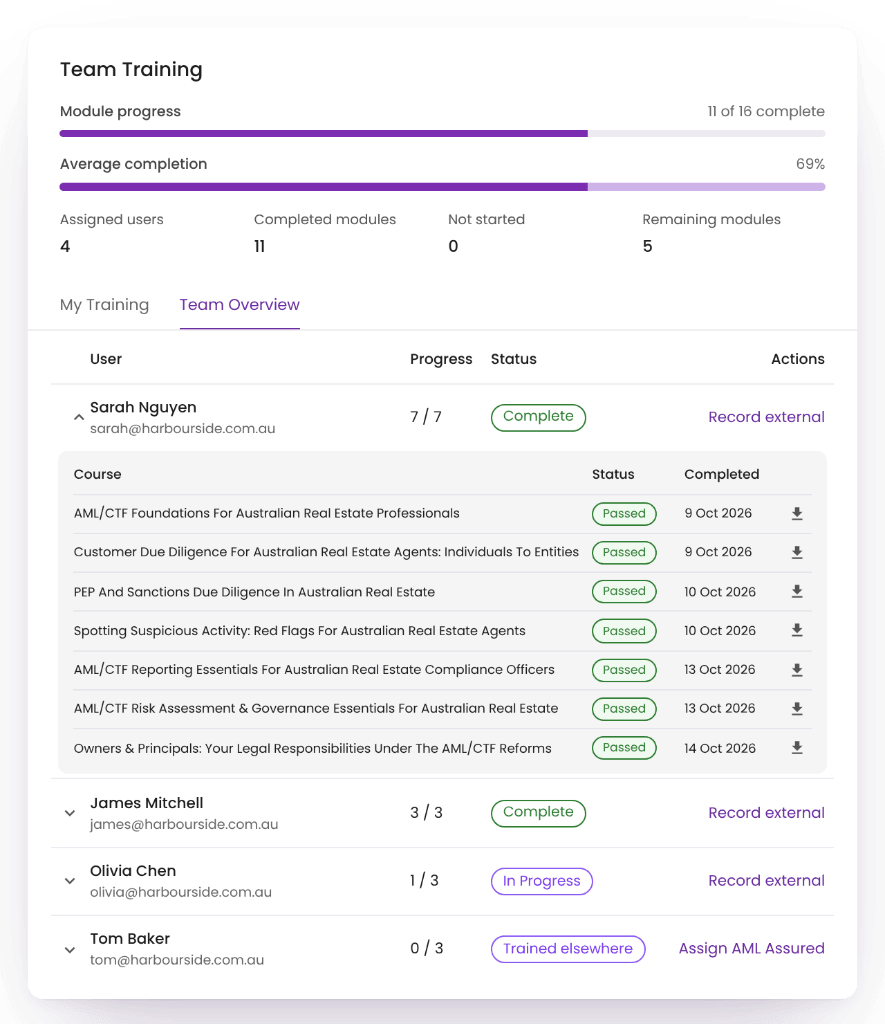Viewport: 885px width, 1024px height.
Task: Click Tom Baker's Trained elsewhere badge
Action: tap(568, 949)
